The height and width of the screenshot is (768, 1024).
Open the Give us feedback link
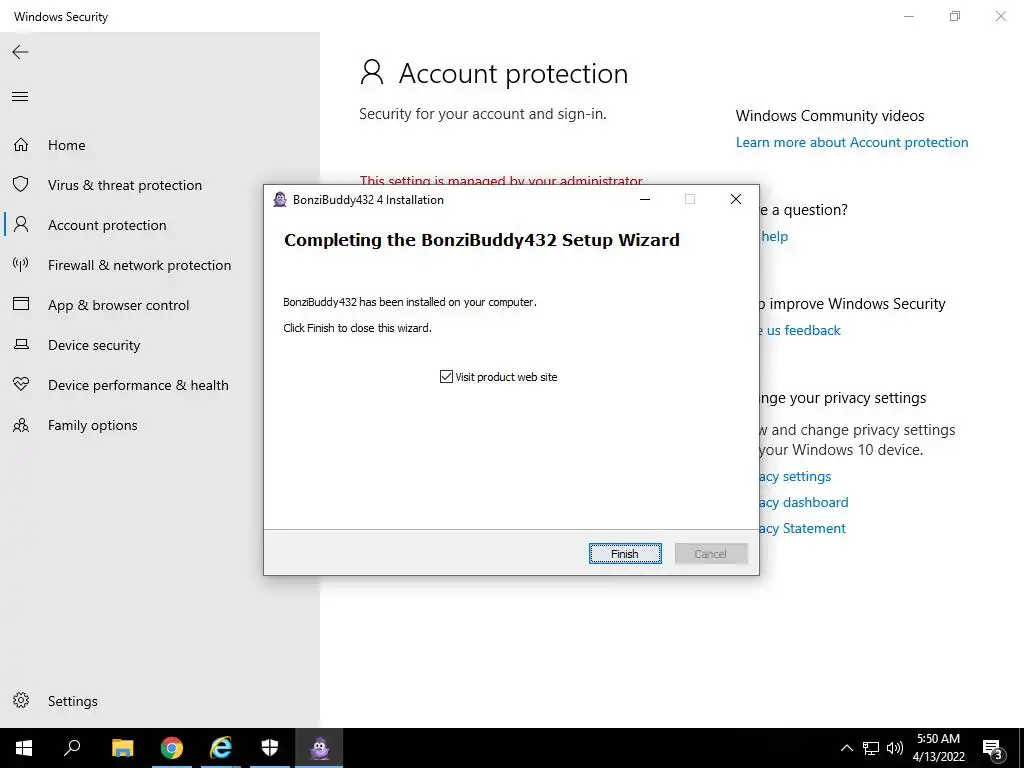coord(801,330)
